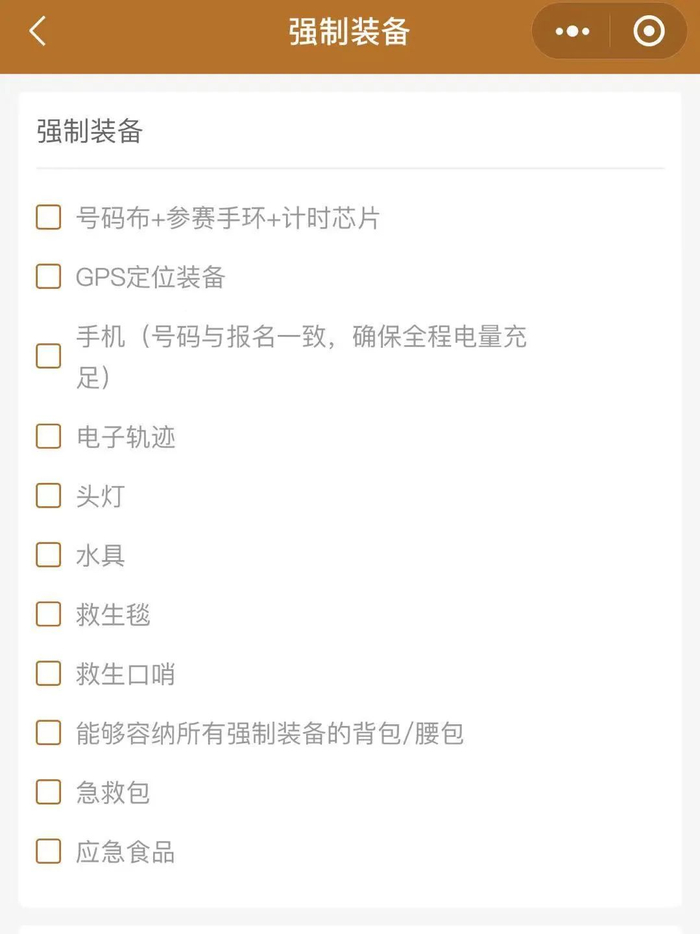Image resolution: width=700 pixels, height=934 pixels.
Task: Tick the GPS定位装备 checkbox
Action: click(49, 277)
